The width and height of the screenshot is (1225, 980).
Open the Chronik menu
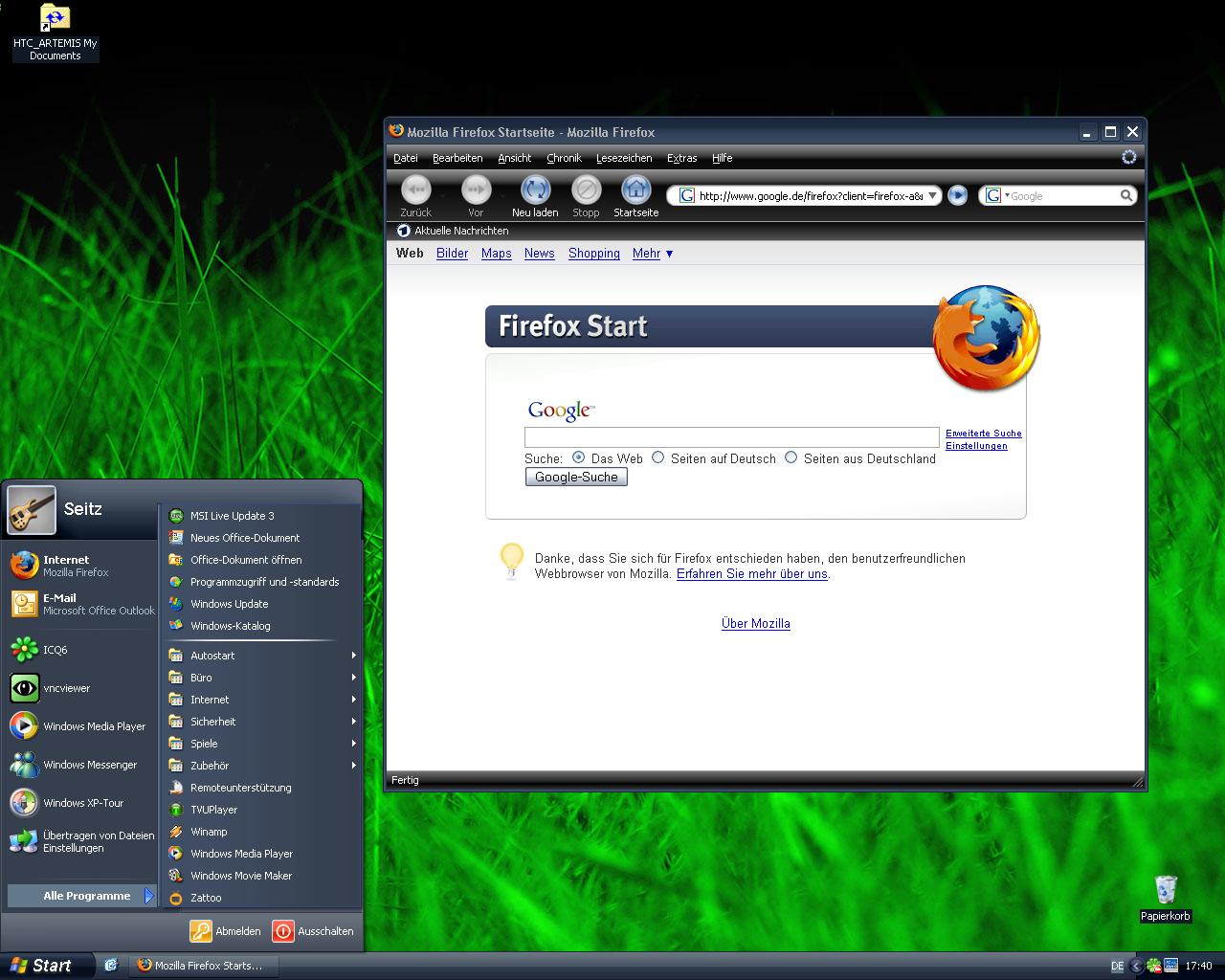[x=564, y=158]
